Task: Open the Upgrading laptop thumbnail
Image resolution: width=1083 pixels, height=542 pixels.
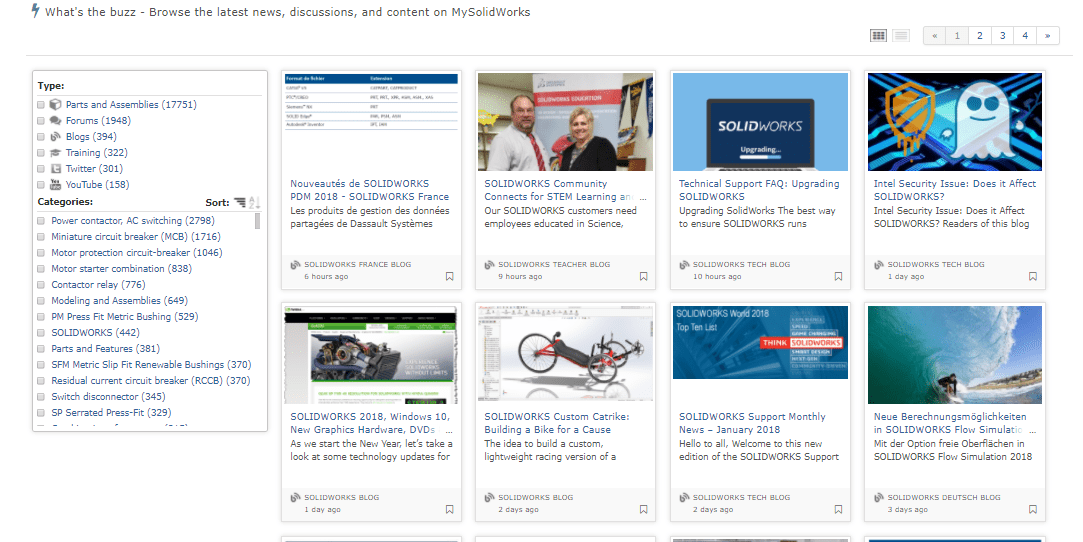Action: [760, 122]
